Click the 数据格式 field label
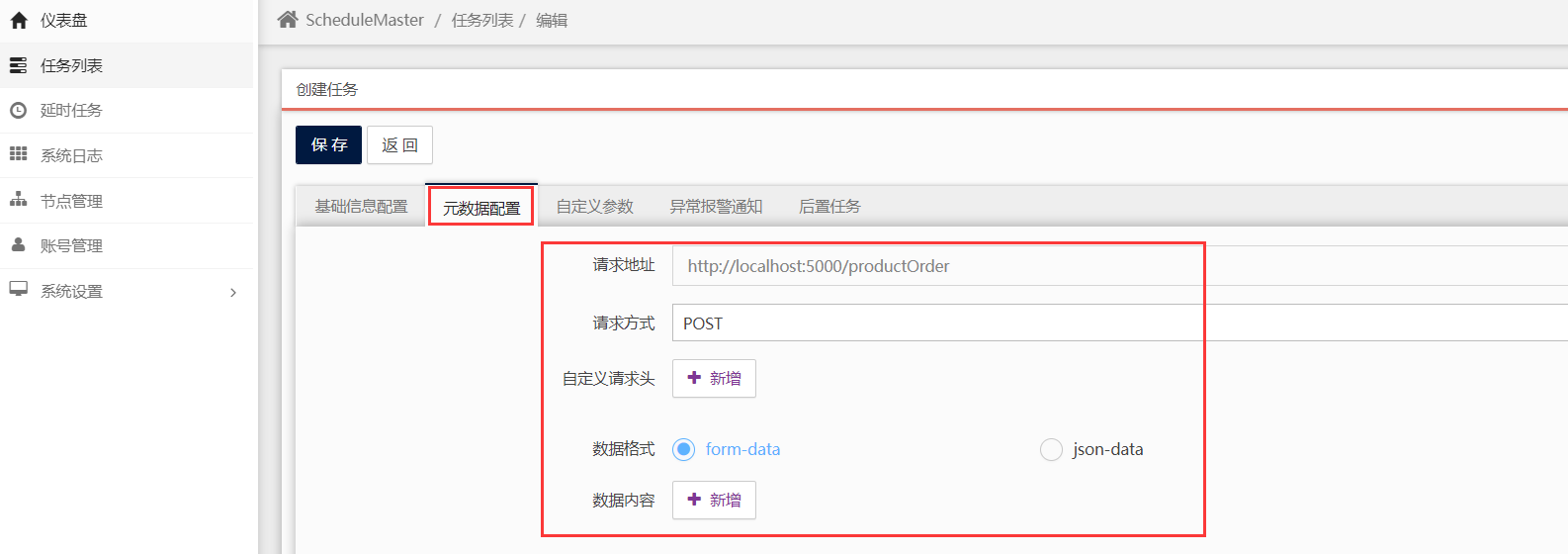The width and height of the screenshot is (1568, 554). click(x=624, y=448)
